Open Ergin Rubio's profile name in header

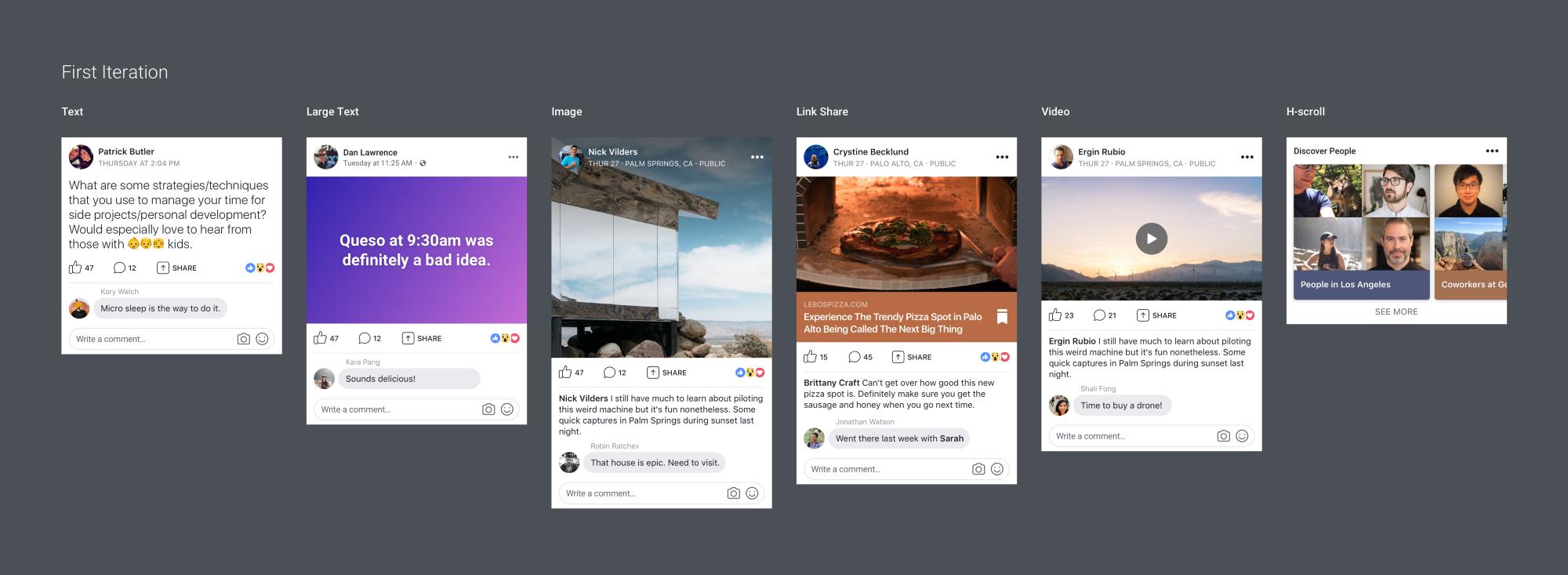(1101, 151)
